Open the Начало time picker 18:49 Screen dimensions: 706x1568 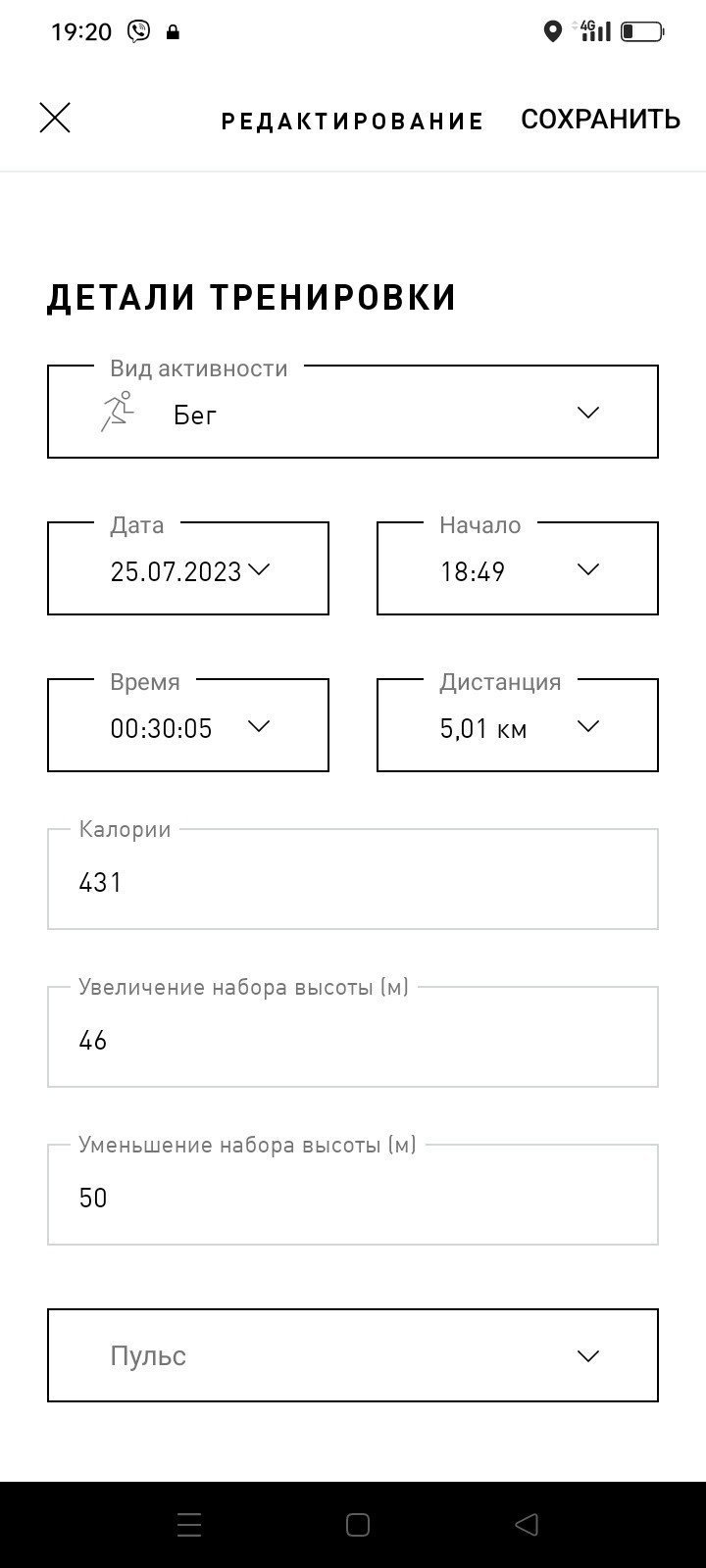518,568
